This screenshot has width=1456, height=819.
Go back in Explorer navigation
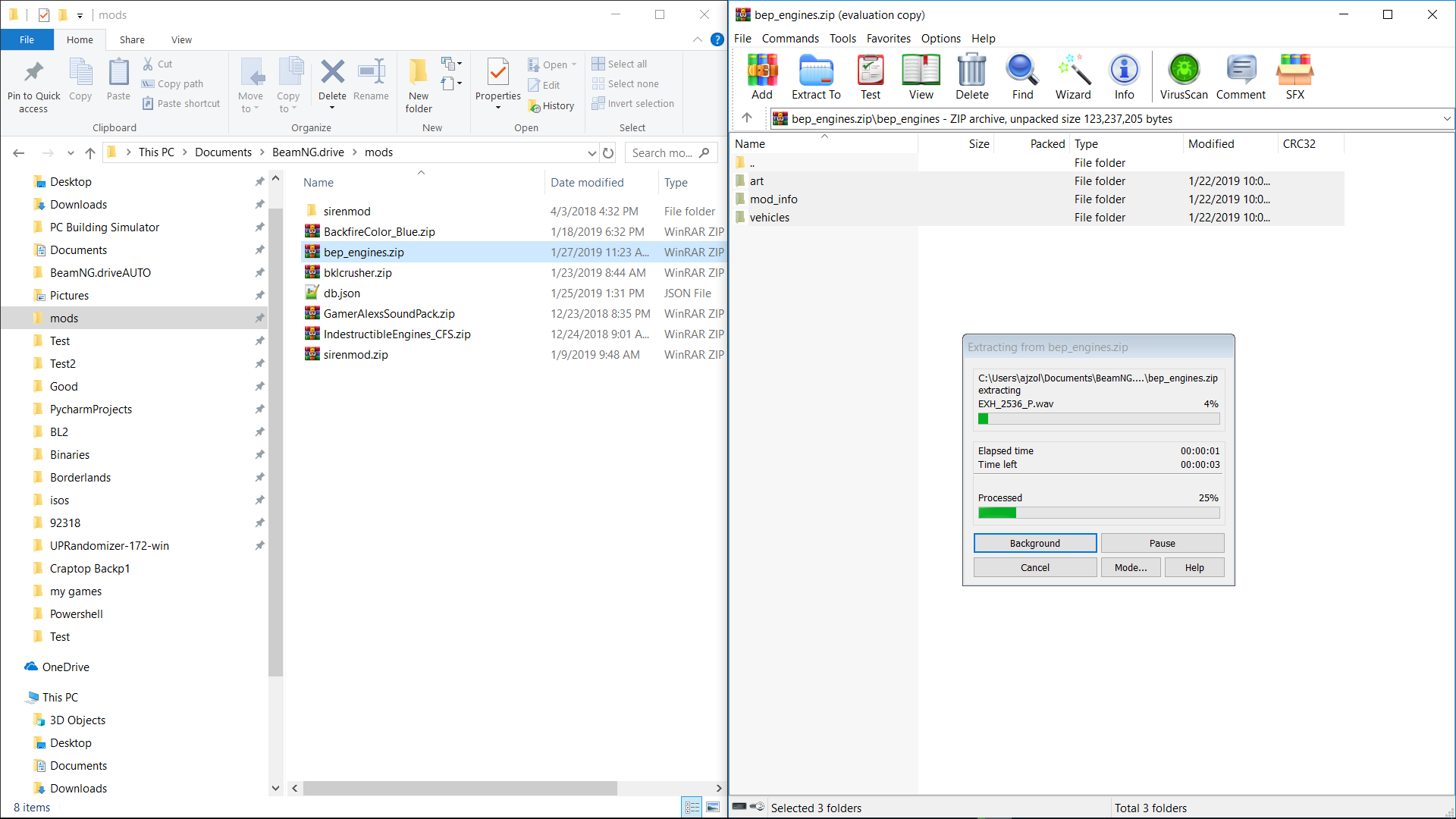click(x=19, y=152)
